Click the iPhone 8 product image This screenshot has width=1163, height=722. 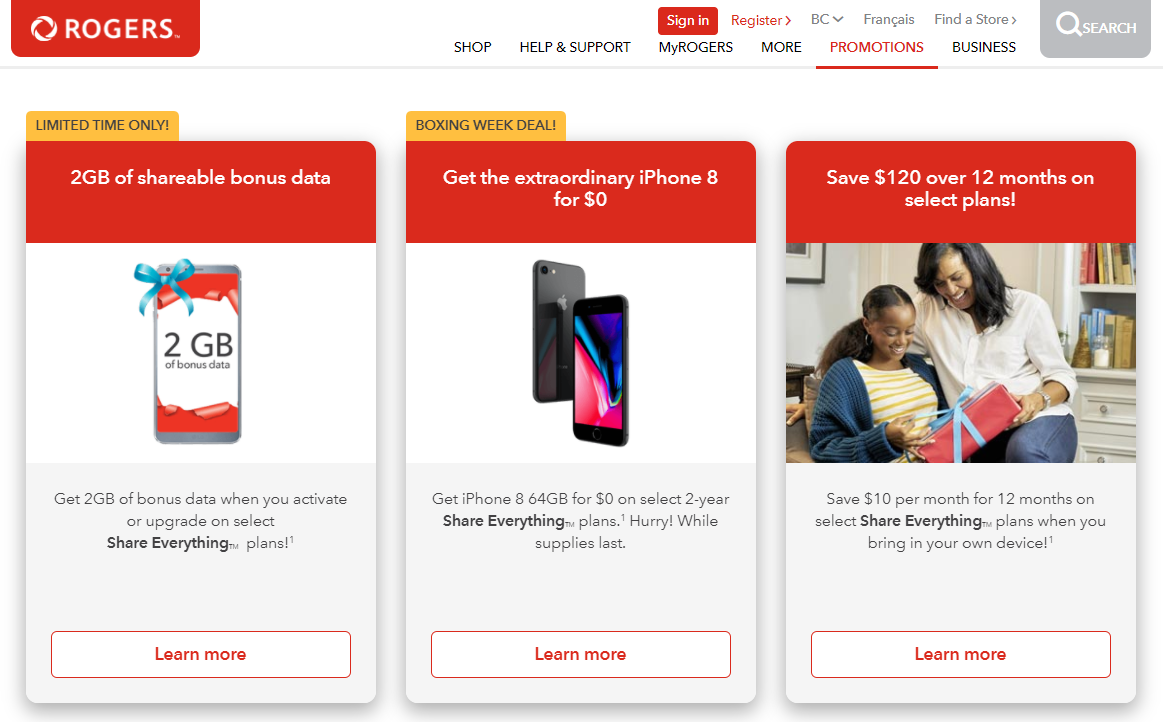point(581,352)
